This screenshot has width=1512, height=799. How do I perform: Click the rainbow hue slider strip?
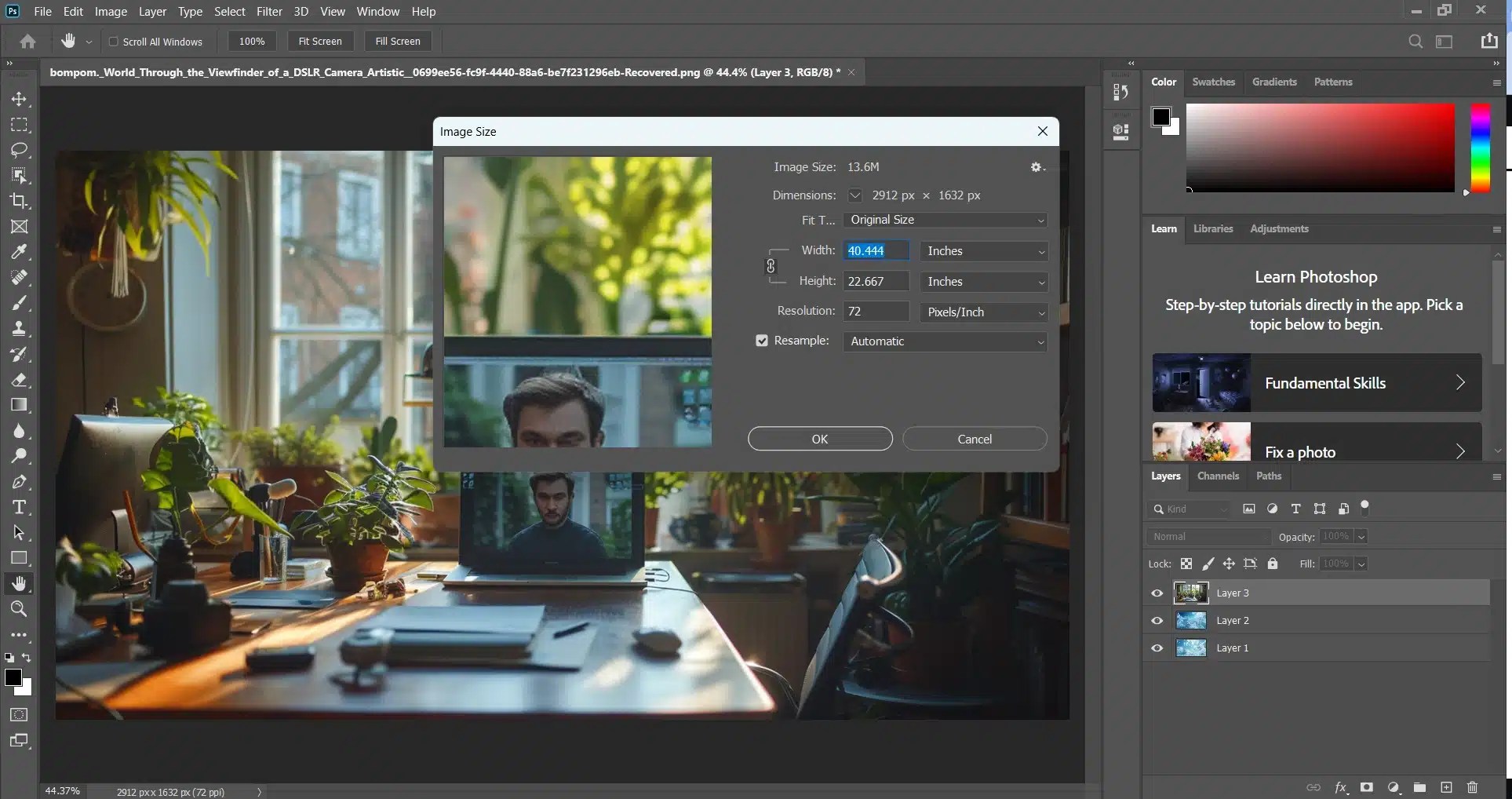point(1480,148)
